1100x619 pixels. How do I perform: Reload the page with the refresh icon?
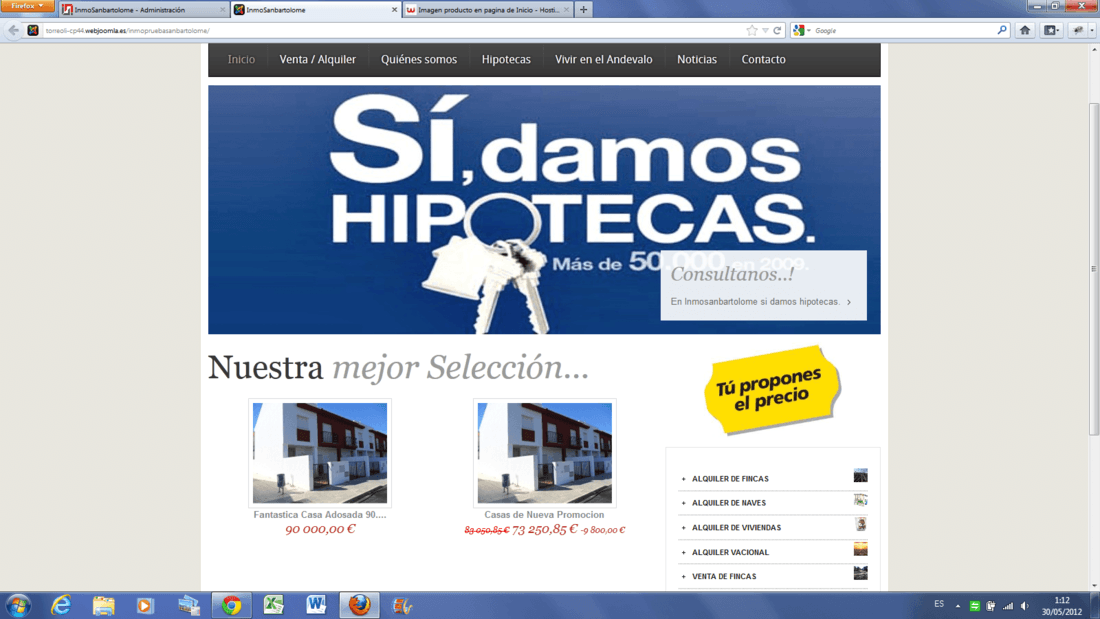pos(777,30)
